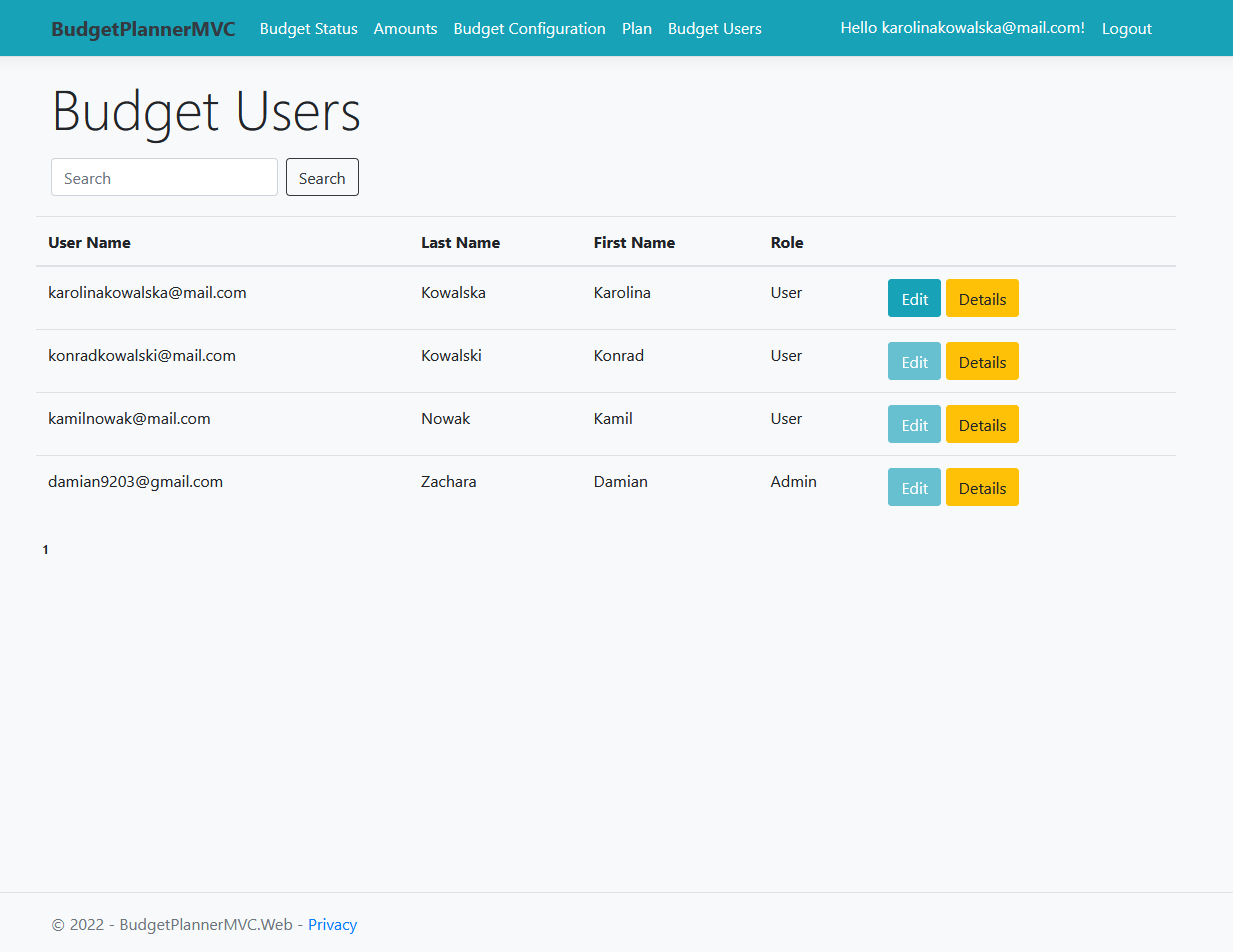Open the BudgetPlannerMVC brand link
Viewport: 1233px width, 952px height.
tap(143, 29)
